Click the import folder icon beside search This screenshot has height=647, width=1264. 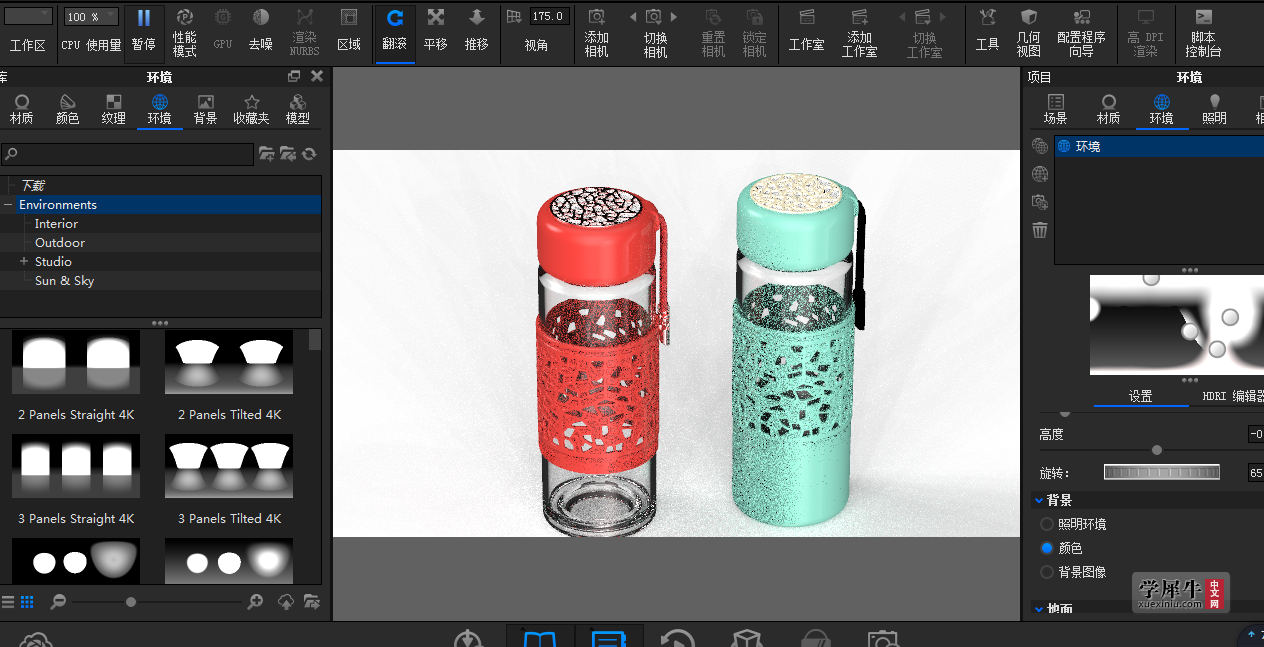(288, 154)
